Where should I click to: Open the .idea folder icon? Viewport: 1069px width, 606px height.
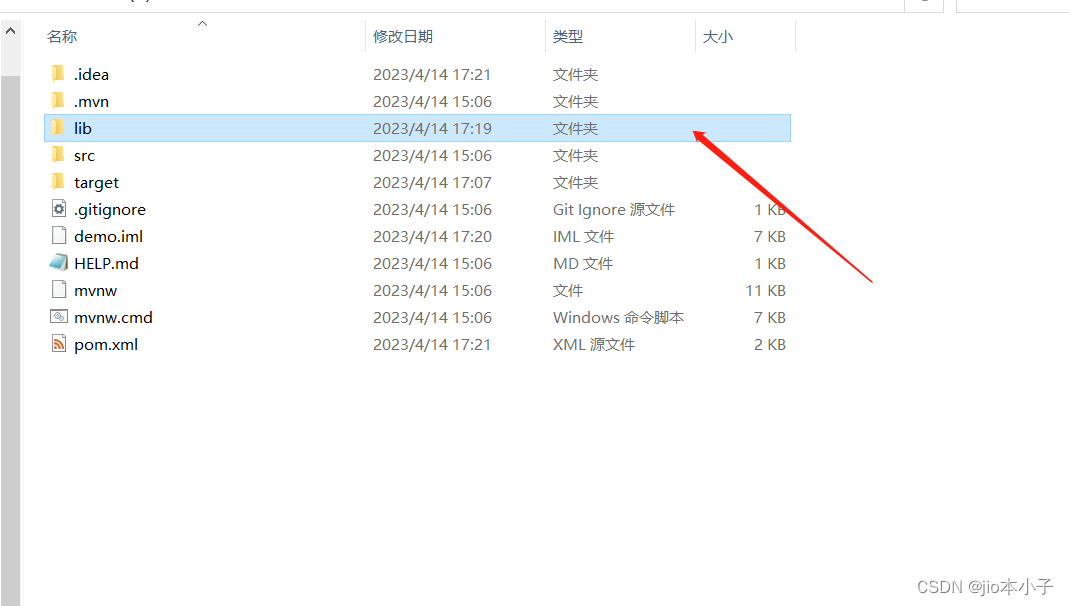(58, 73)
